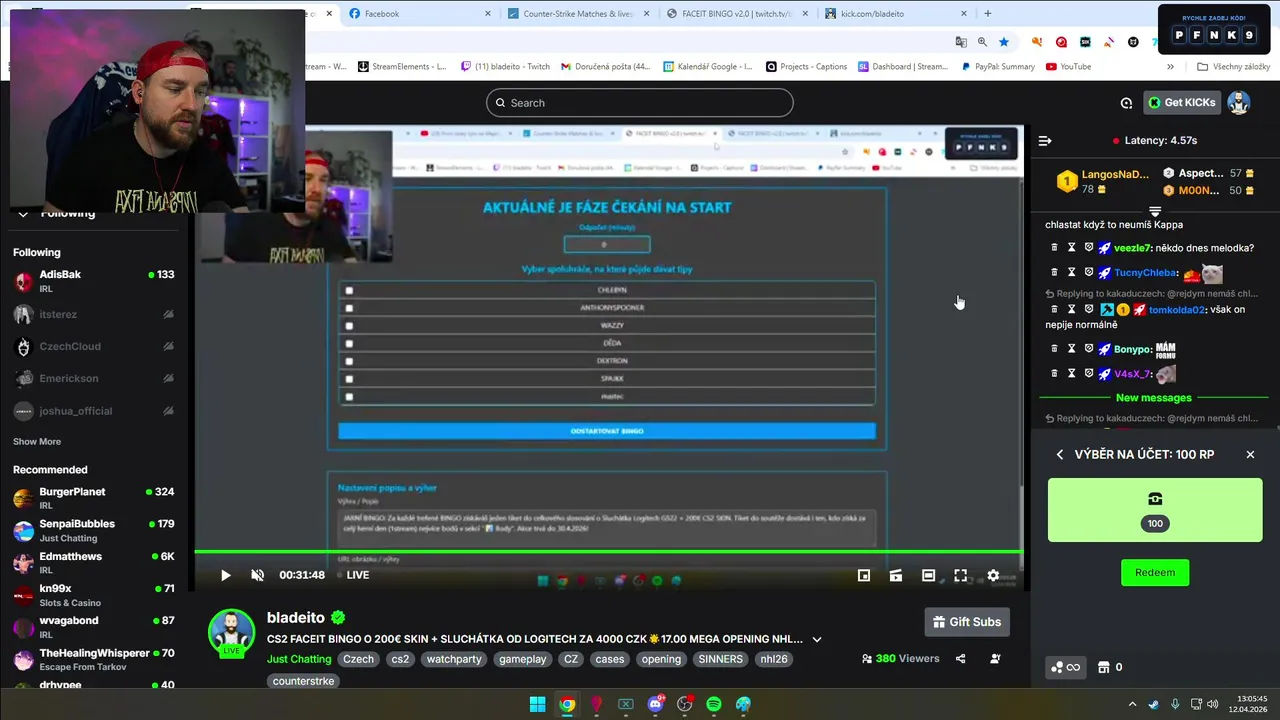Expand the hidden bookmarks chevron
1280x720 pixels.
(x=1170, y=67)
